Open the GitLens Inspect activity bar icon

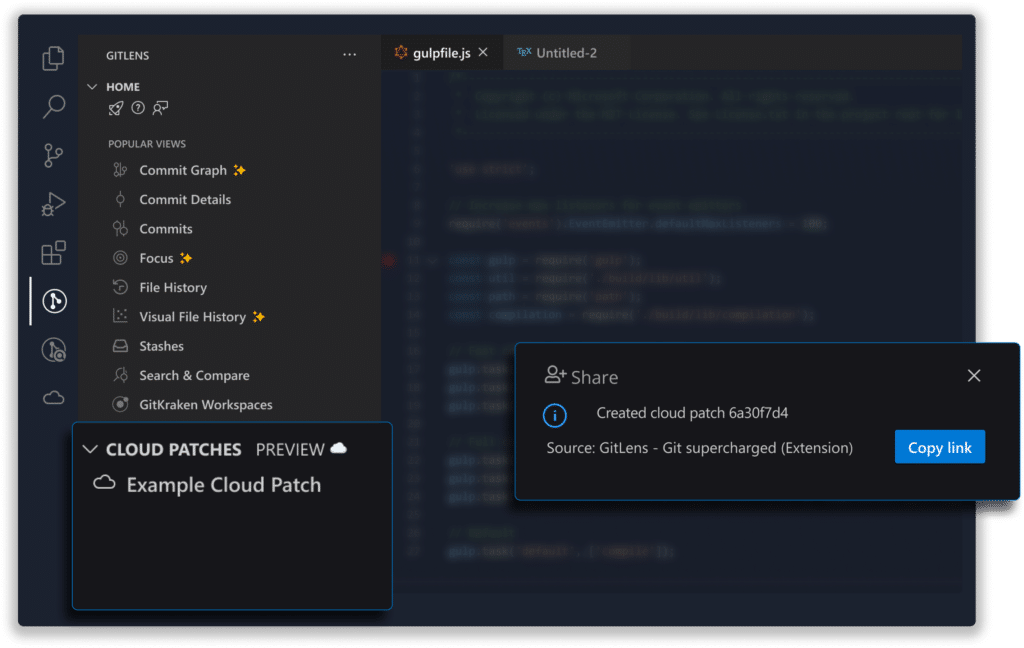point(54,349)
